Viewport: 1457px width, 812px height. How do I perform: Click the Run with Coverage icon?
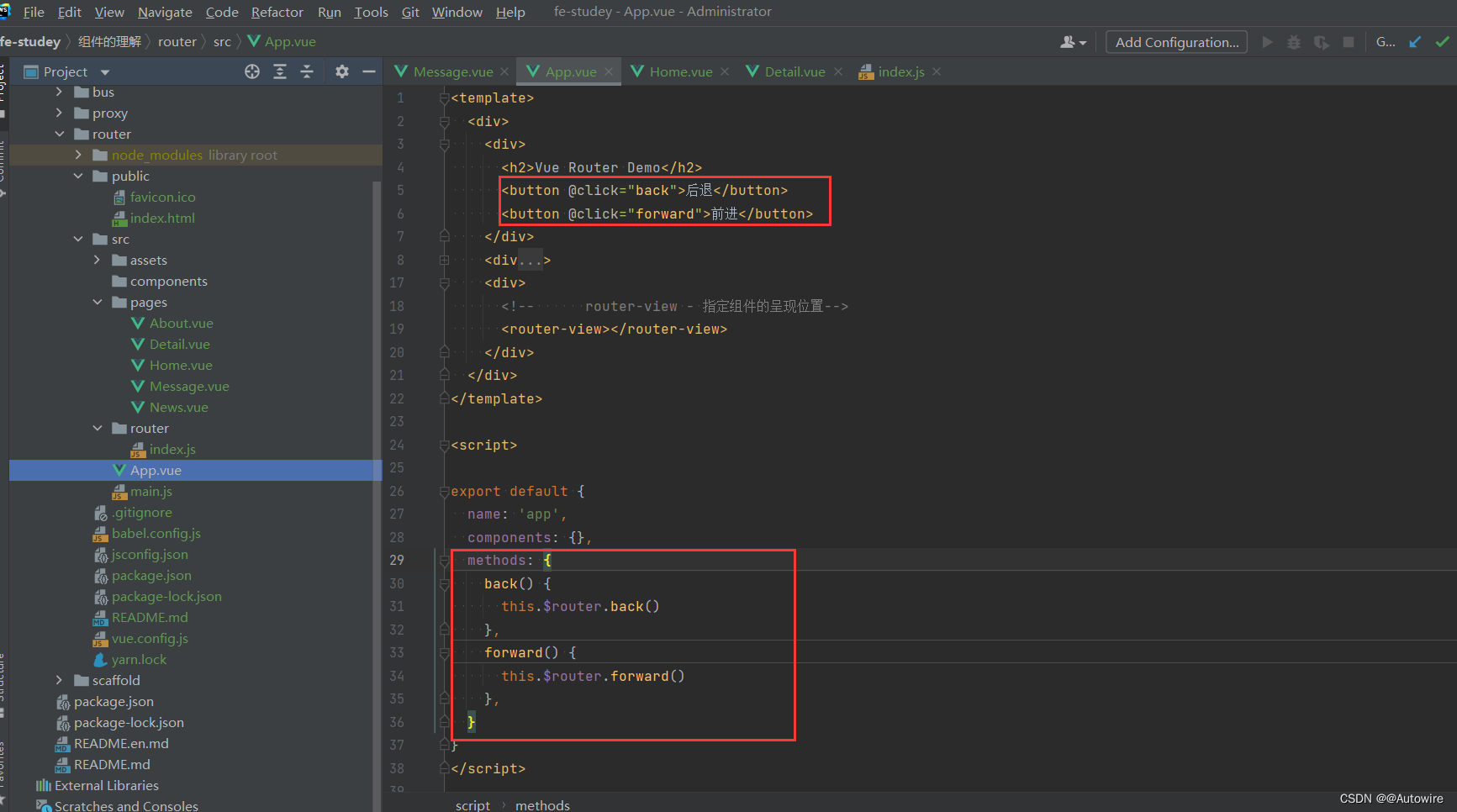[1322, 42]
